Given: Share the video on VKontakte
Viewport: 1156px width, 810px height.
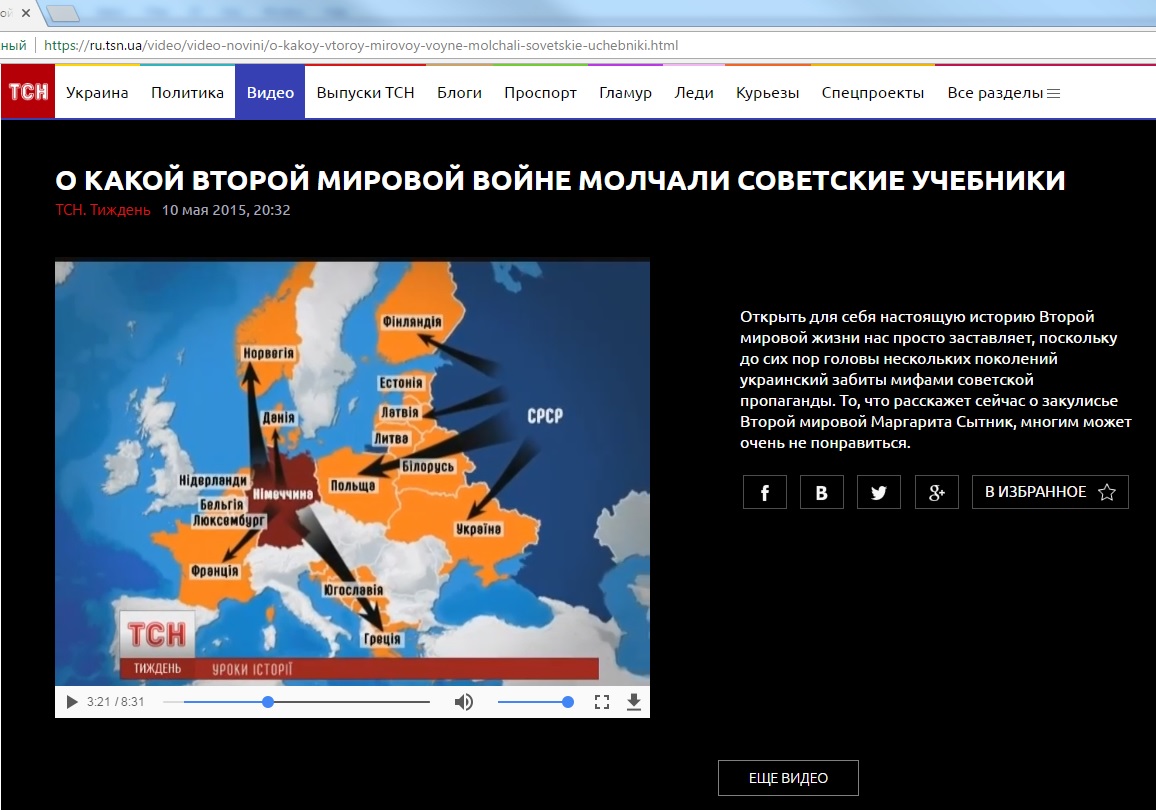Looking at the screenshot, I should coord(821,492).
